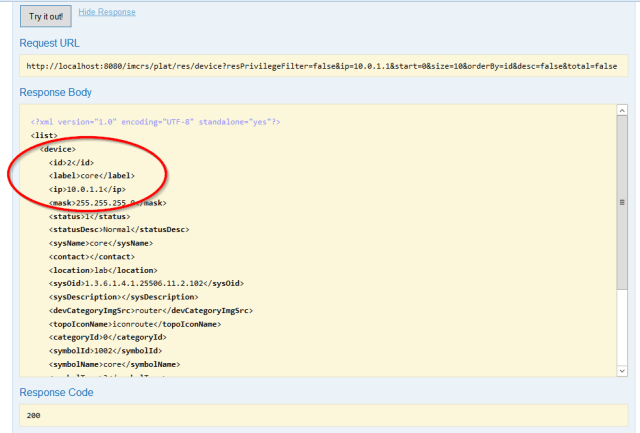Click the statusDesc Normal line

tap(119, 229)
